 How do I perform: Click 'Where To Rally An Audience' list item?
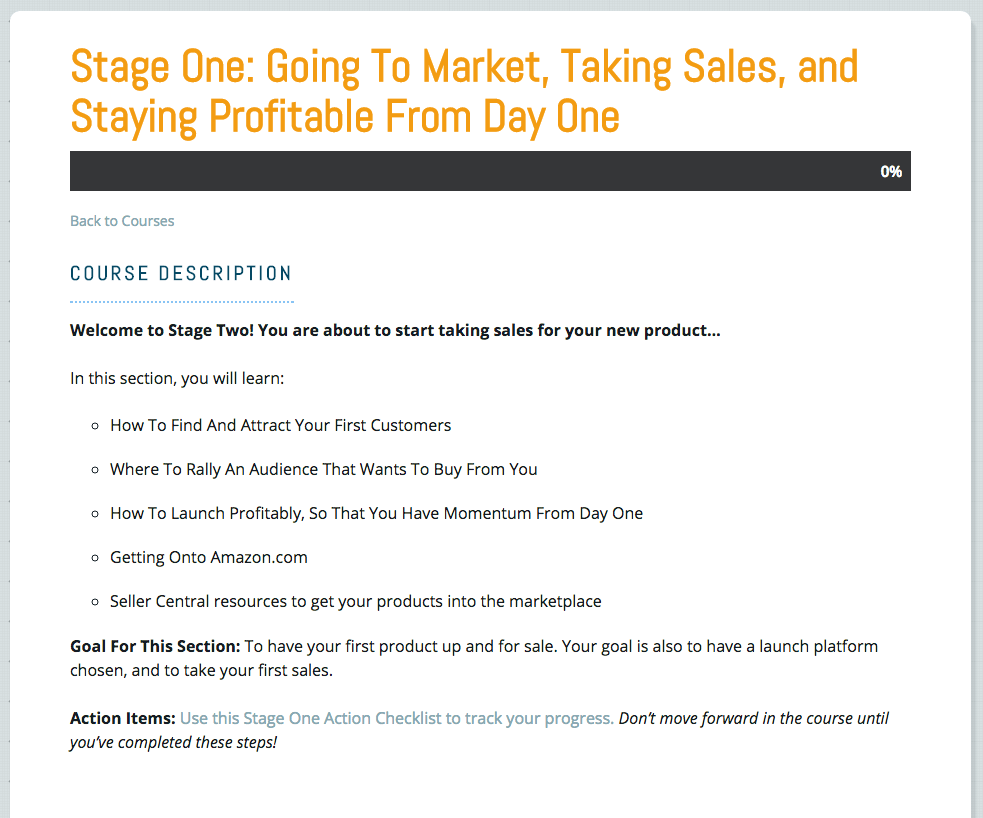(323, 469)
